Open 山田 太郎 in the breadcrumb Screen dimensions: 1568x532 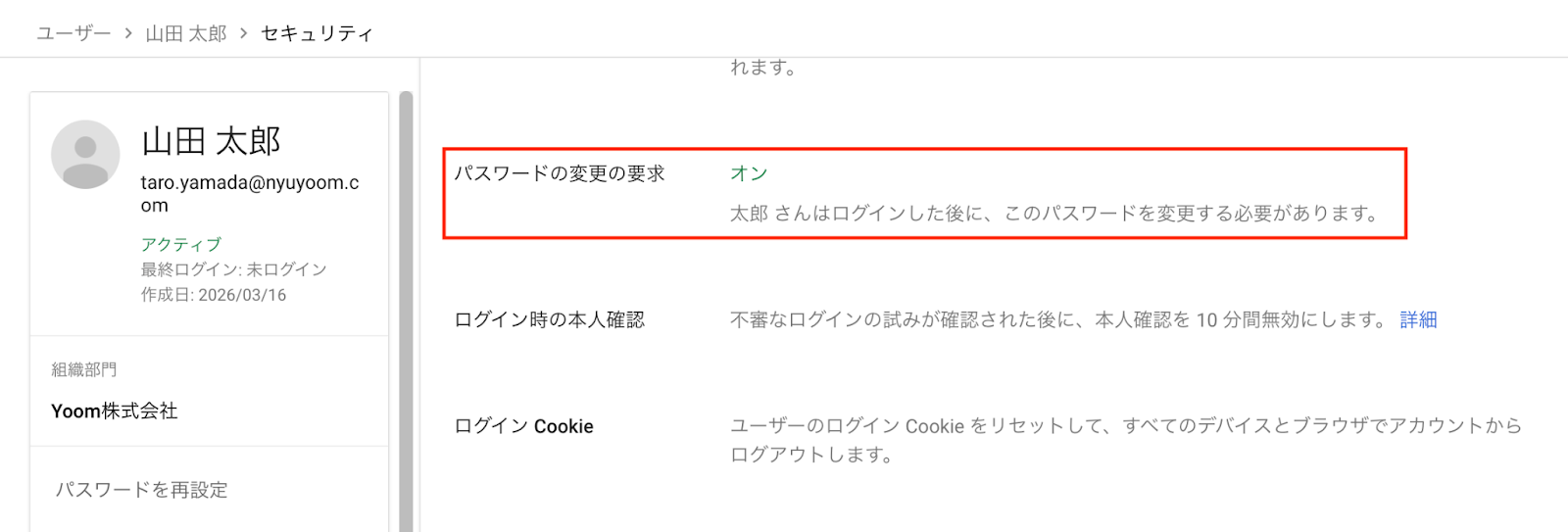click(186, 33)
